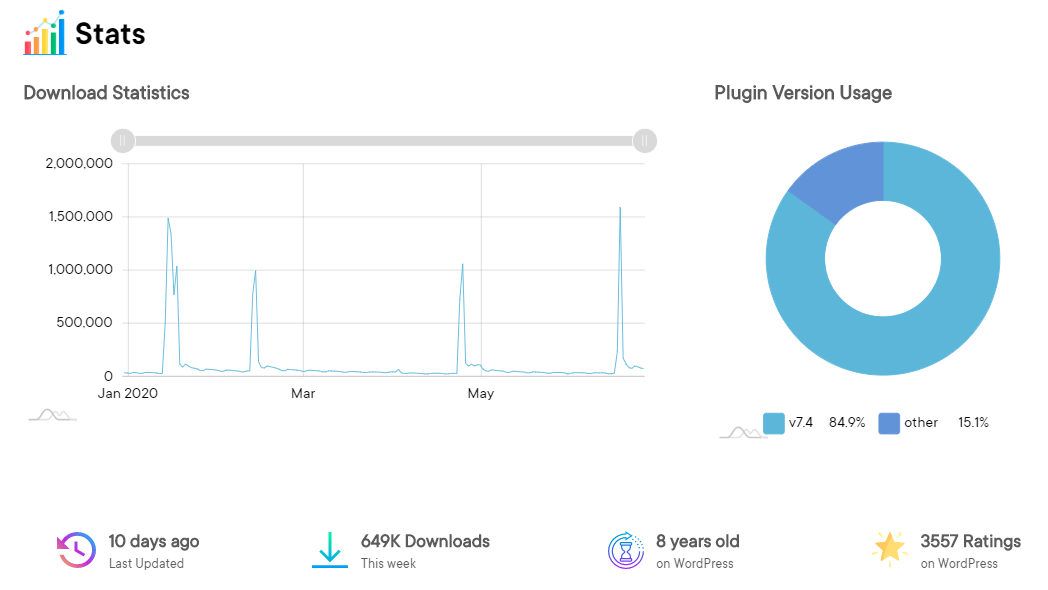Screen dimensions: 1048x590
Task: Click the gray range scrollbar track
Action: point(384,141)
